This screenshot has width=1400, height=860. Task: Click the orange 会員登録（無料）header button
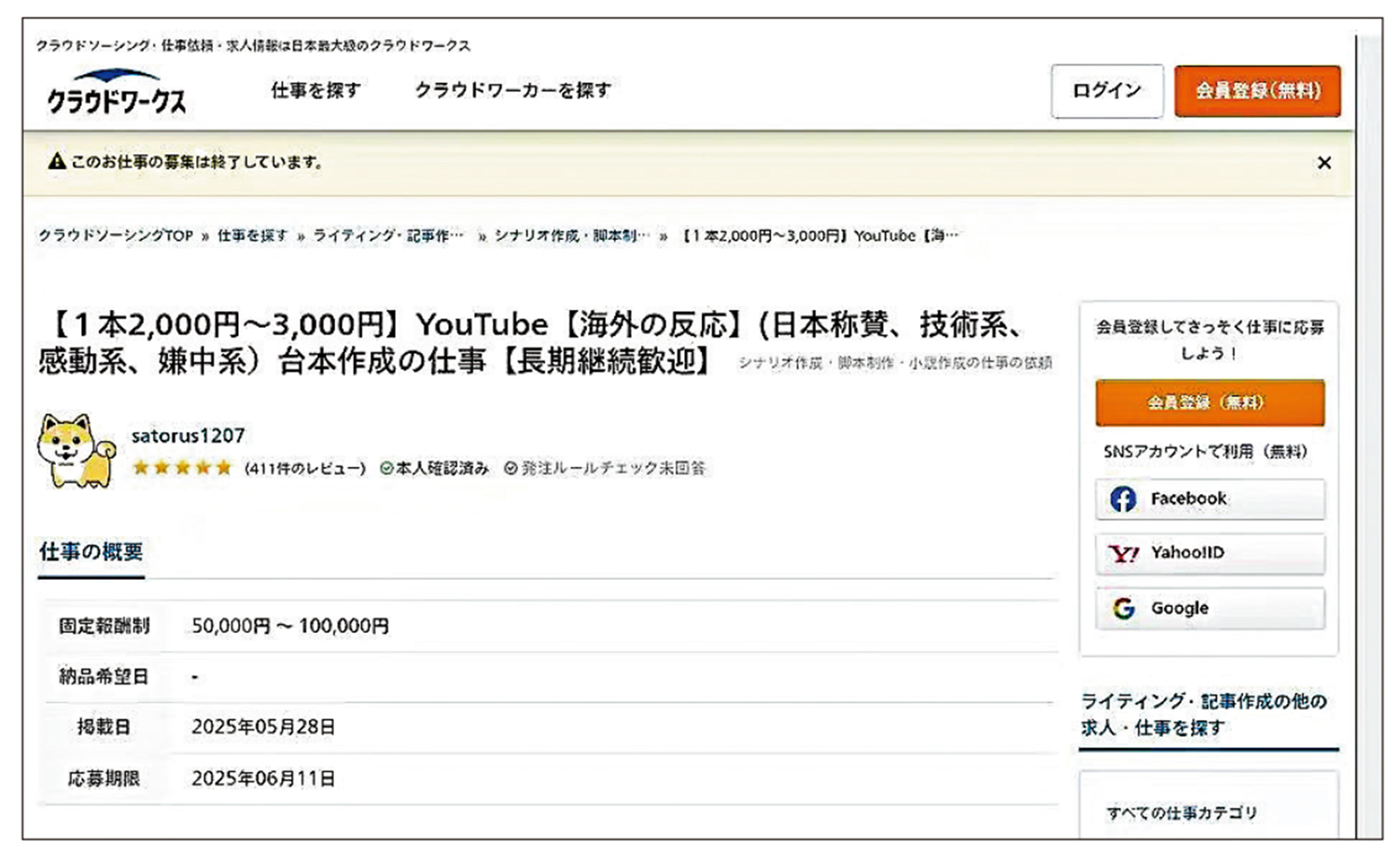pyautogui.click(x=1258, y=92)
